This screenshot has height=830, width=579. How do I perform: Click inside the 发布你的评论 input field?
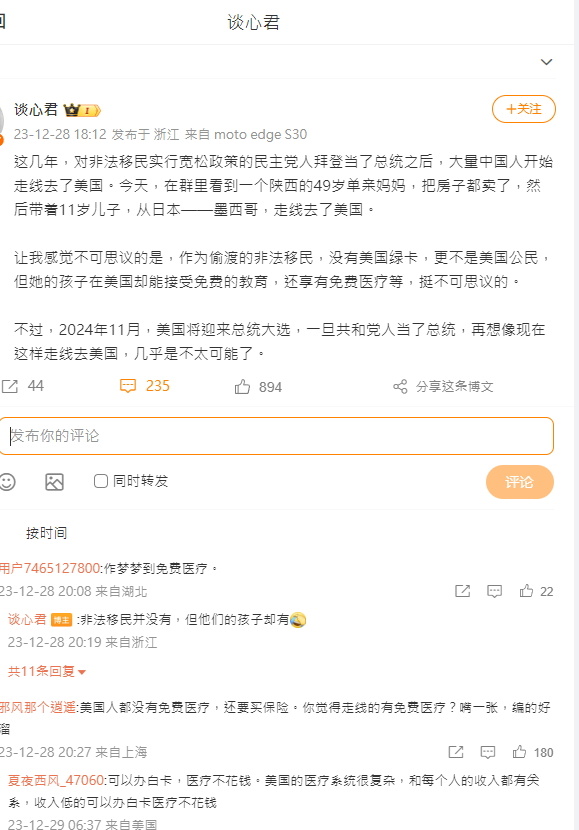coord(276,436)
